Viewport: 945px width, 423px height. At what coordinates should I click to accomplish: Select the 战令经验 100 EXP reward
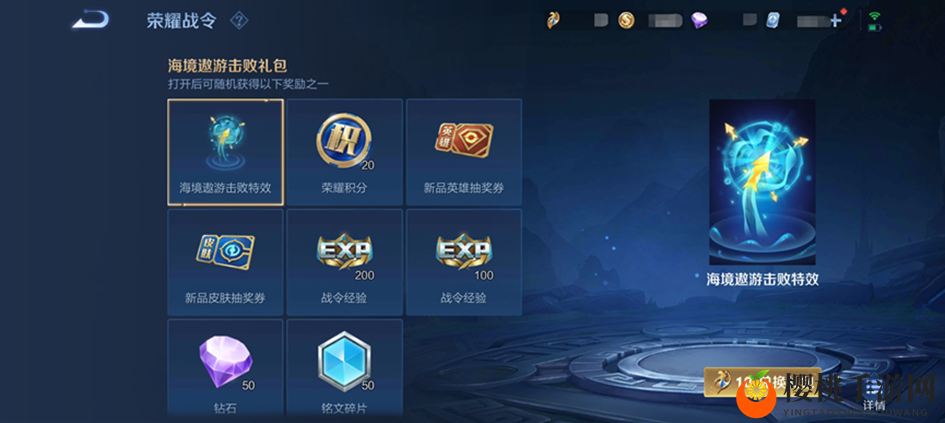point(463,262)
